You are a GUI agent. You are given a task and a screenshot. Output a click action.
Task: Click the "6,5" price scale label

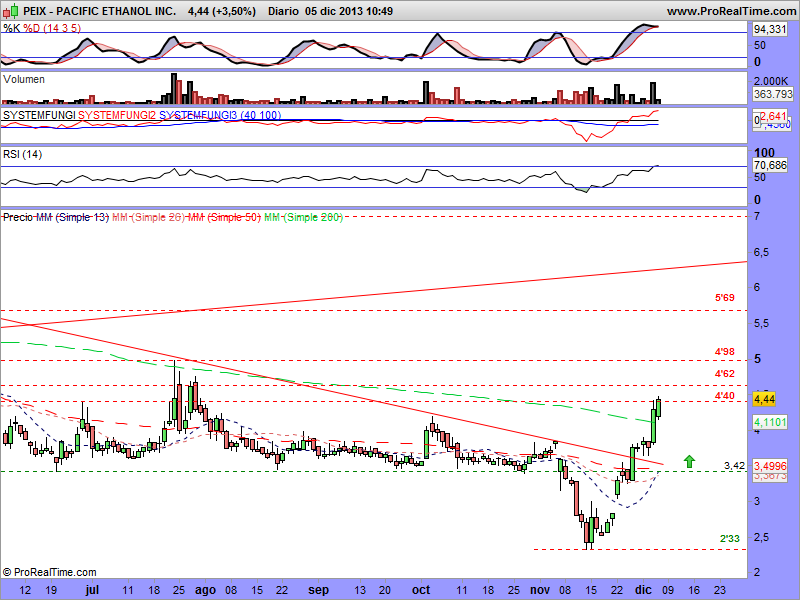(x=760, y=253)
